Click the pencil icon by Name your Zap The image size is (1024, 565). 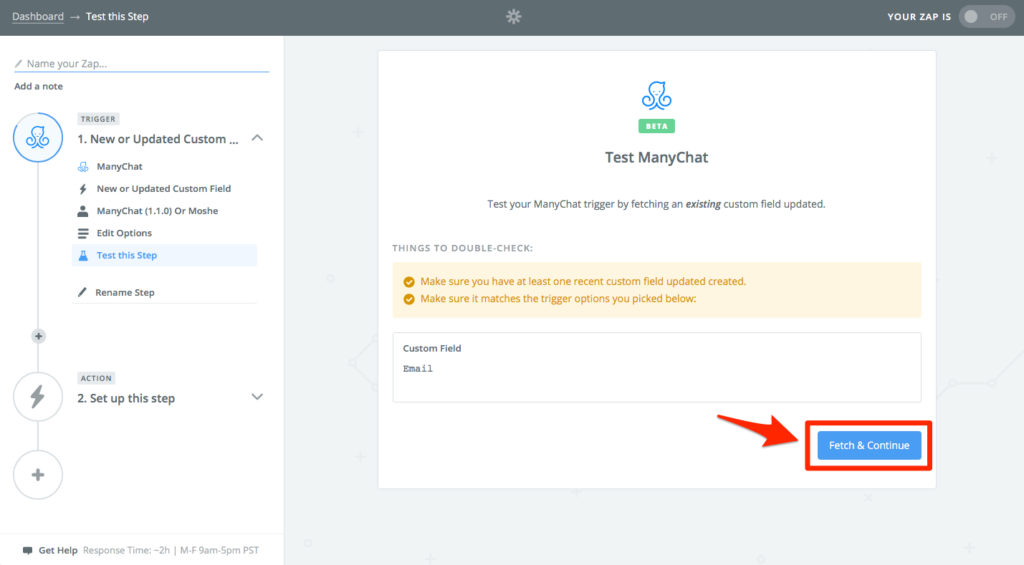click(18, 63)
